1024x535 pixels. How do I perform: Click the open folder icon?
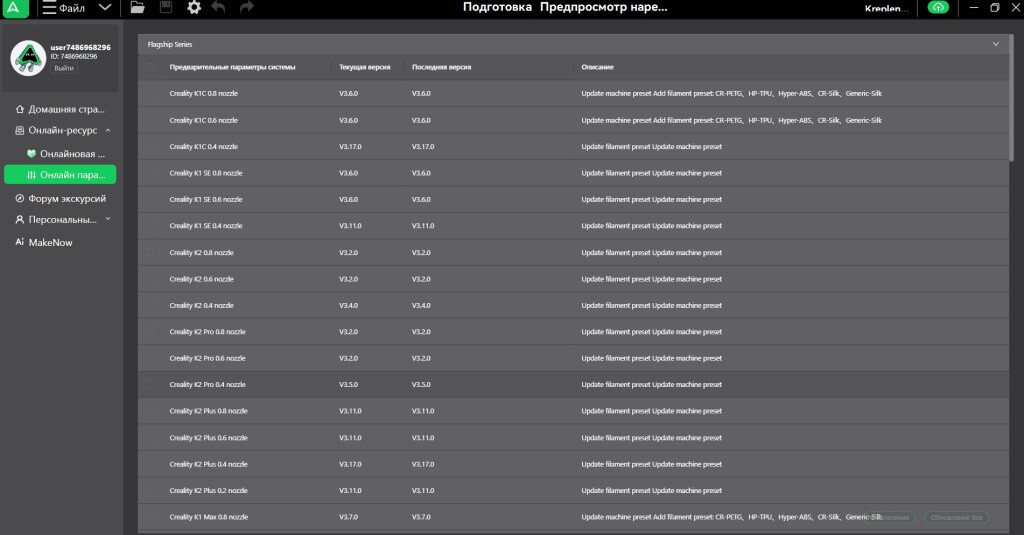click(x=138, y=8)
